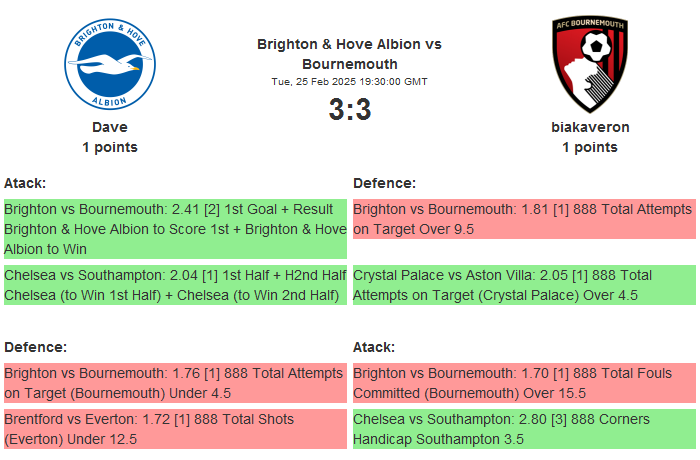Open the Brighton & Hove Albion vs Bournemouth title
The image size is (700, 460).
tap(349, 54)
